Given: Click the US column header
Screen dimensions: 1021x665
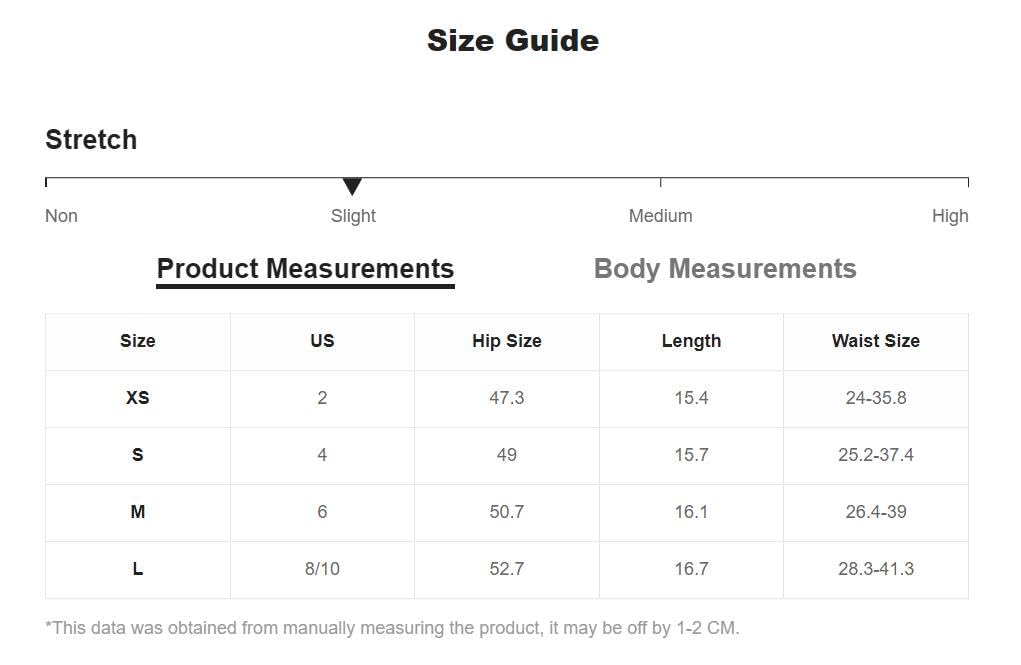Looking at the screenshot, I should [x=322, y=341].
